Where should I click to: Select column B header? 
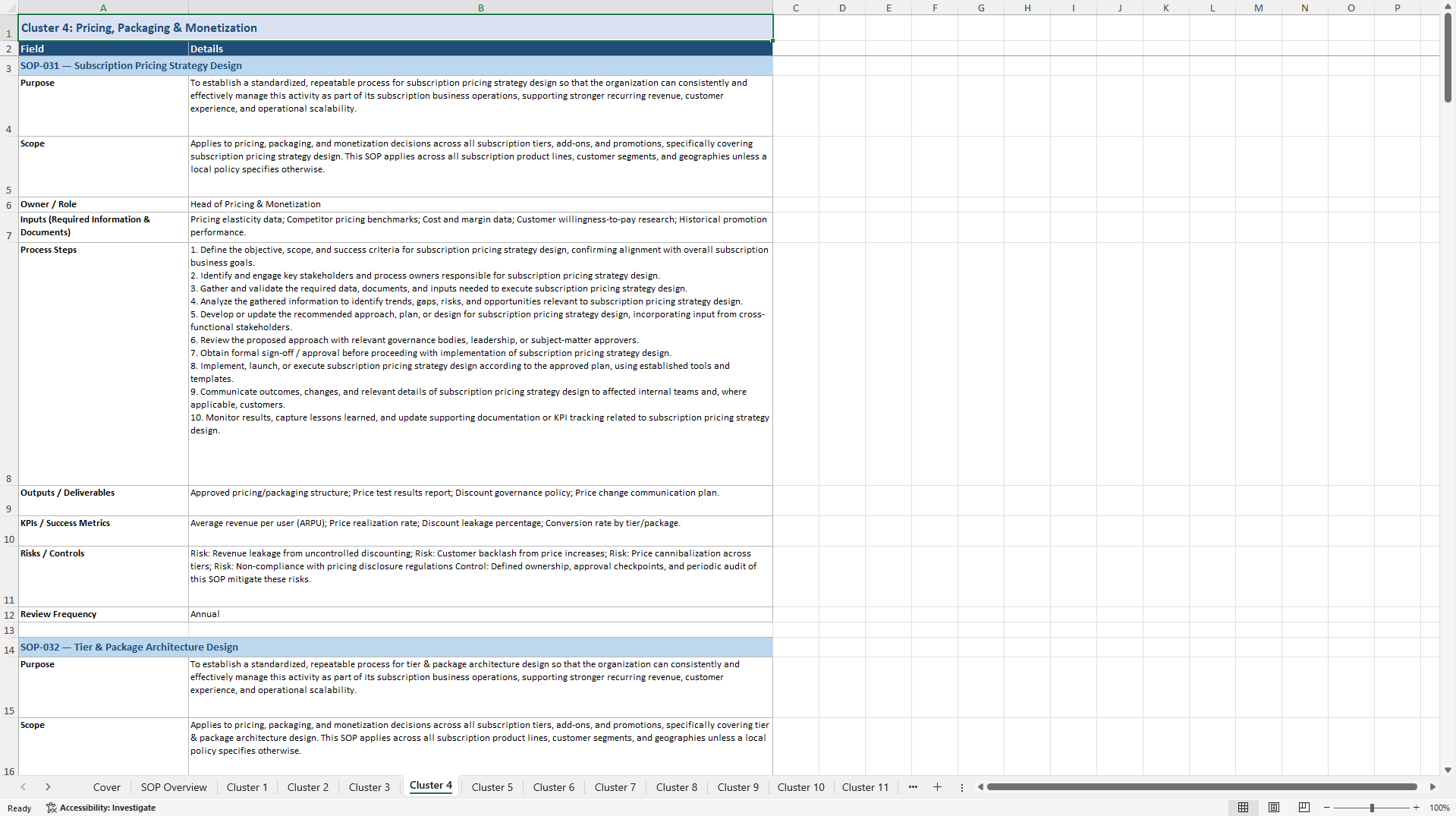click(x=480, y=8)
